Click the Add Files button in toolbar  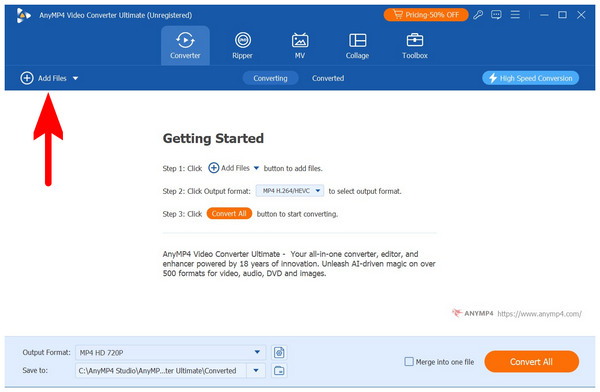(x=43, y=78)
